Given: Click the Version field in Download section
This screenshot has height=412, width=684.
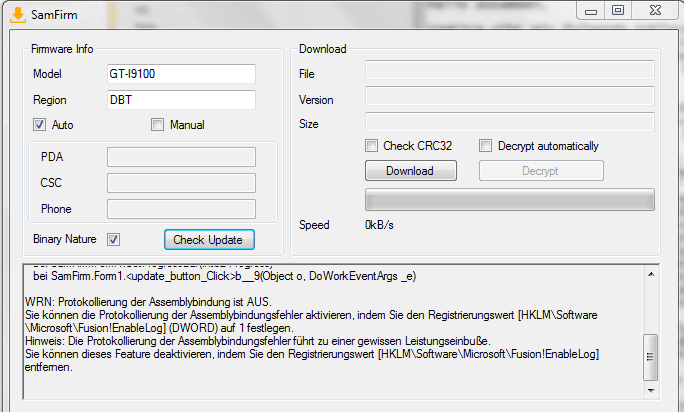Looking at the screenshot, I should point(510,96).
